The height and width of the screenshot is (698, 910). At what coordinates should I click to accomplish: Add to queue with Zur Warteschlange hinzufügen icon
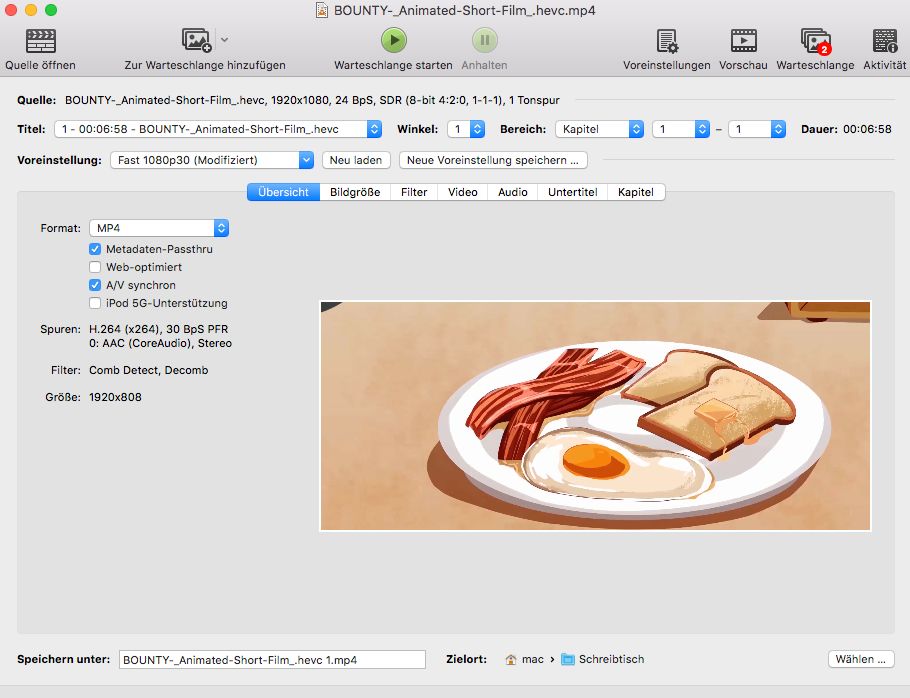(x=196, y=40)
